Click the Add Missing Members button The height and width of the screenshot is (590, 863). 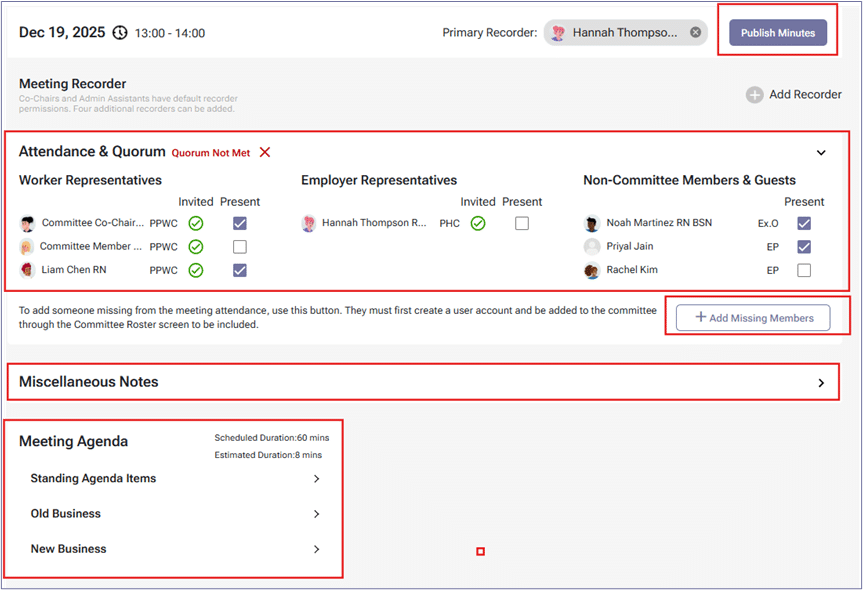[x=753, y=318]
